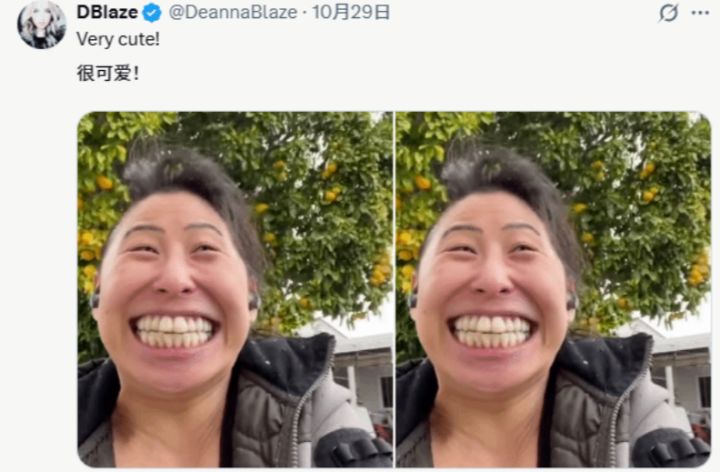Open the DBlaze display name link
The height and width of the screenshot is (472, 720).
pyautogui.click(x=107, y=12)
